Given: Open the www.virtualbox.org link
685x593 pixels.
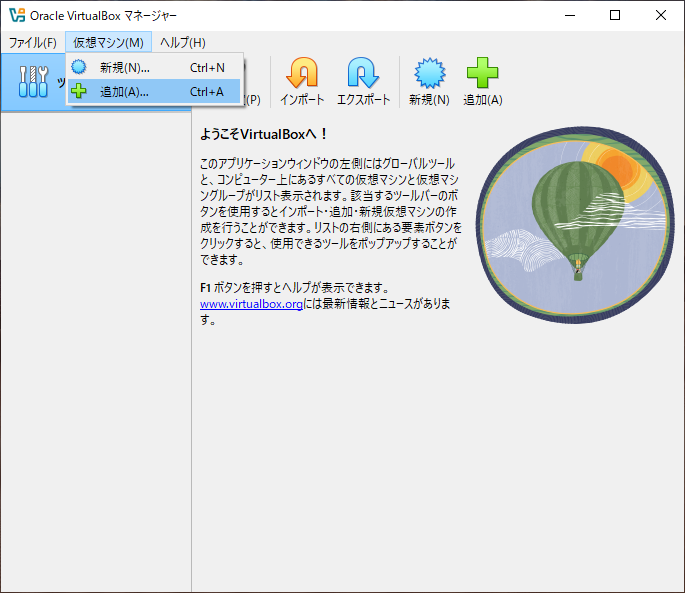Looking at the screenshot, I should [251, 304].
